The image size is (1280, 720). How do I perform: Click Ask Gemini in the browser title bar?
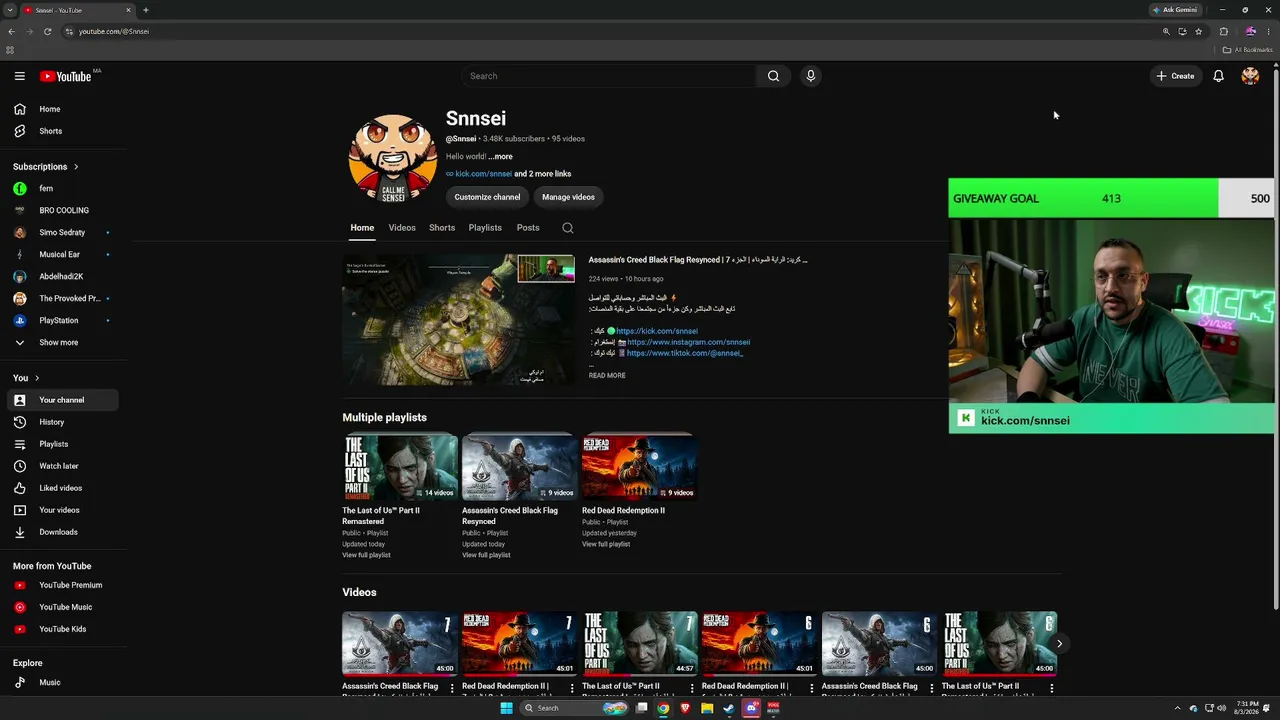click(x=1175, y=10)
